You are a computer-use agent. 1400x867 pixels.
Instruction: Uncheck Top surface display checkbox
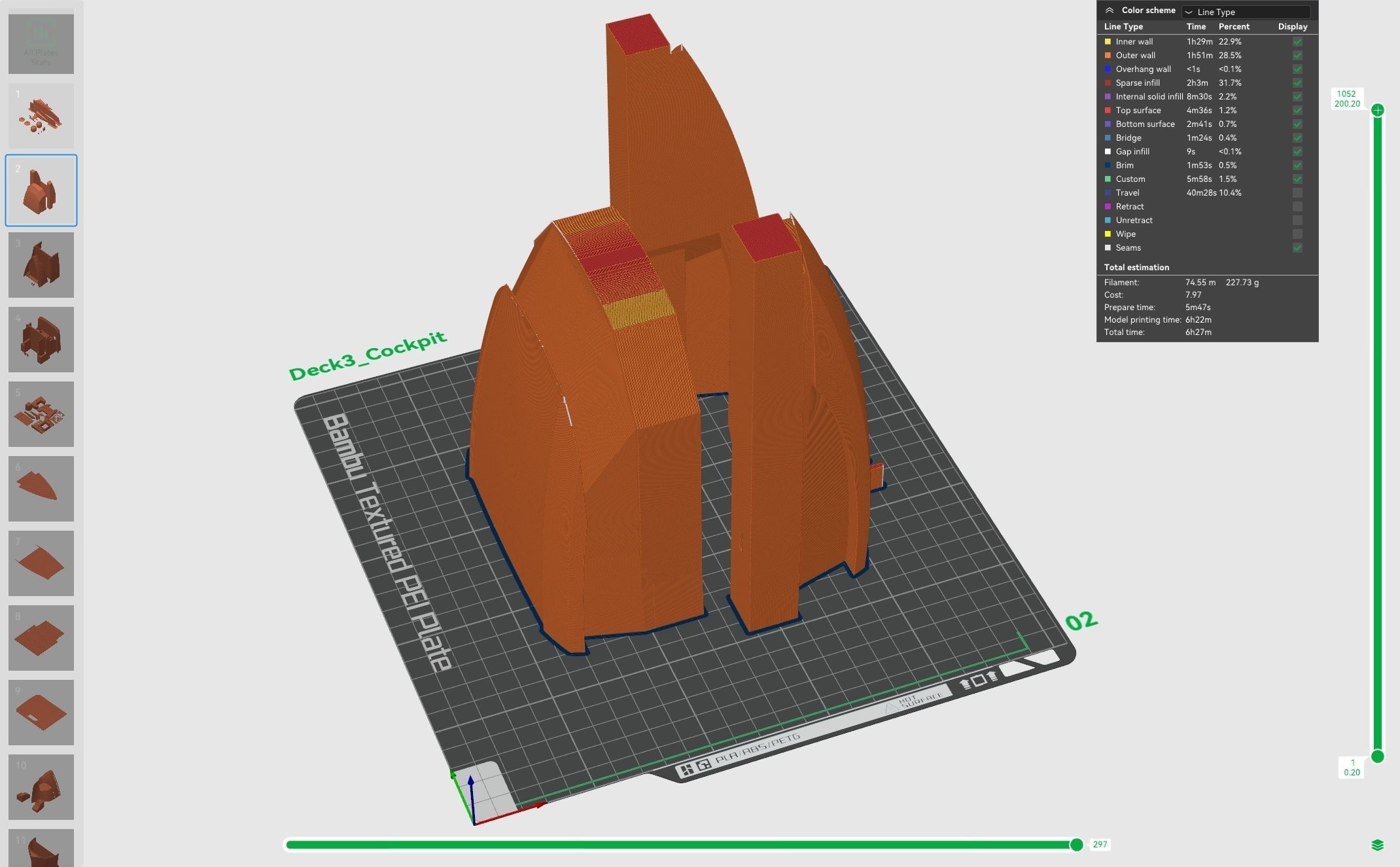pos(1297,111)
